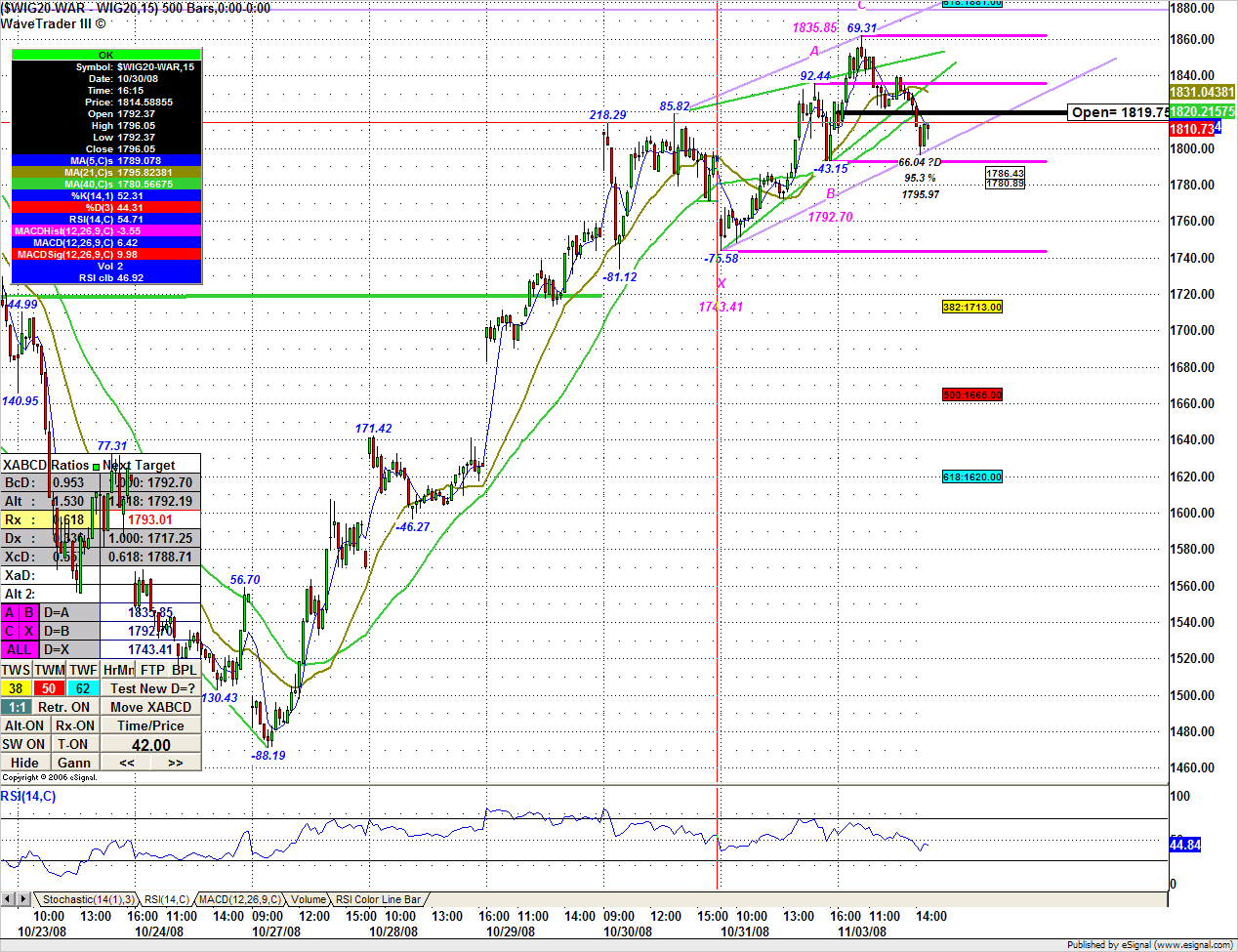The width and height of the screenshot is (1238, 952).
Task: Click the 1831.04381 price marker on axis
Action: pyautogui.click(x=1202, y=93)
